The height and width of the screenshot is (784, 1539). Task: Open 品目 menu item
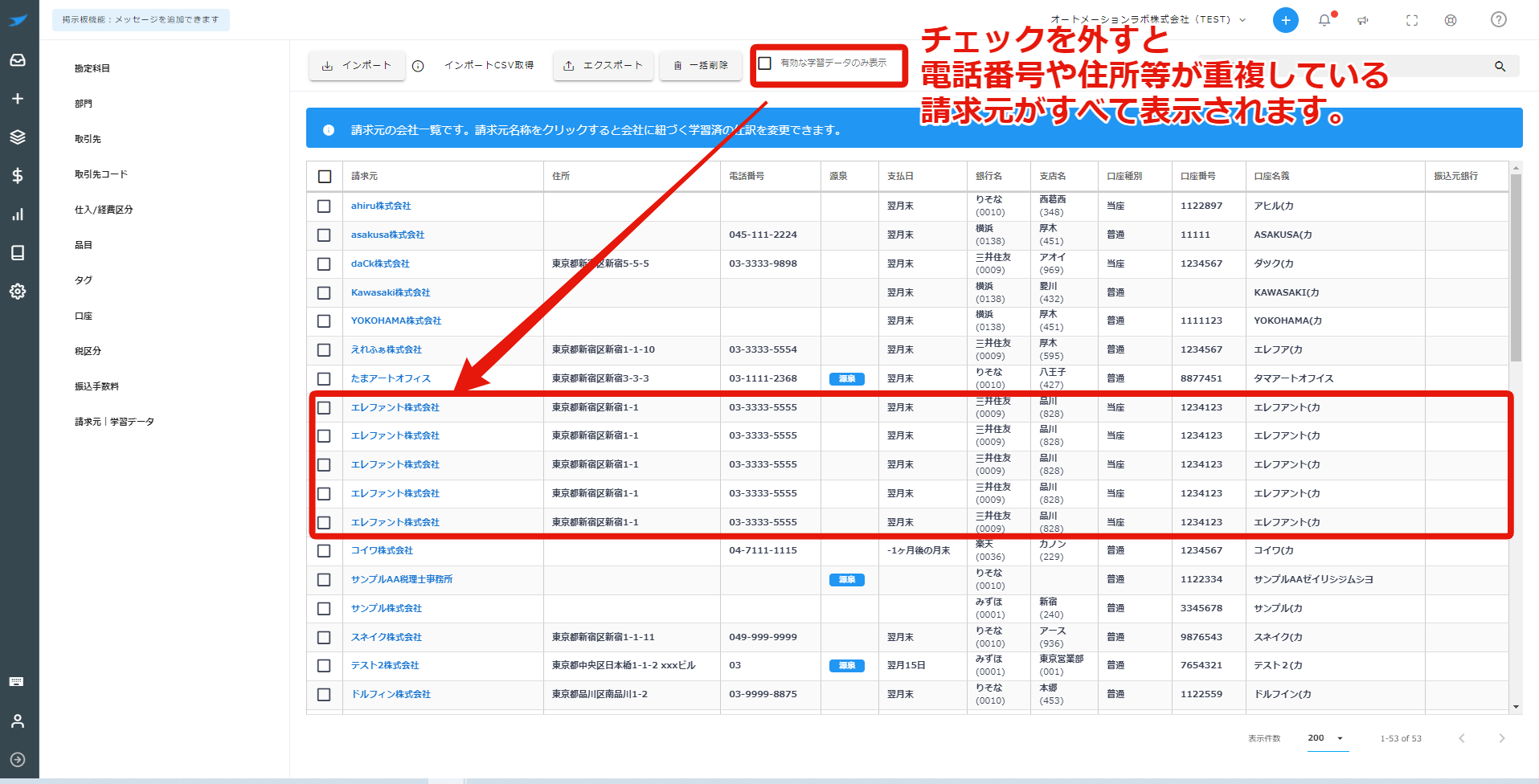pyautogui.click(x=84, y=245)
